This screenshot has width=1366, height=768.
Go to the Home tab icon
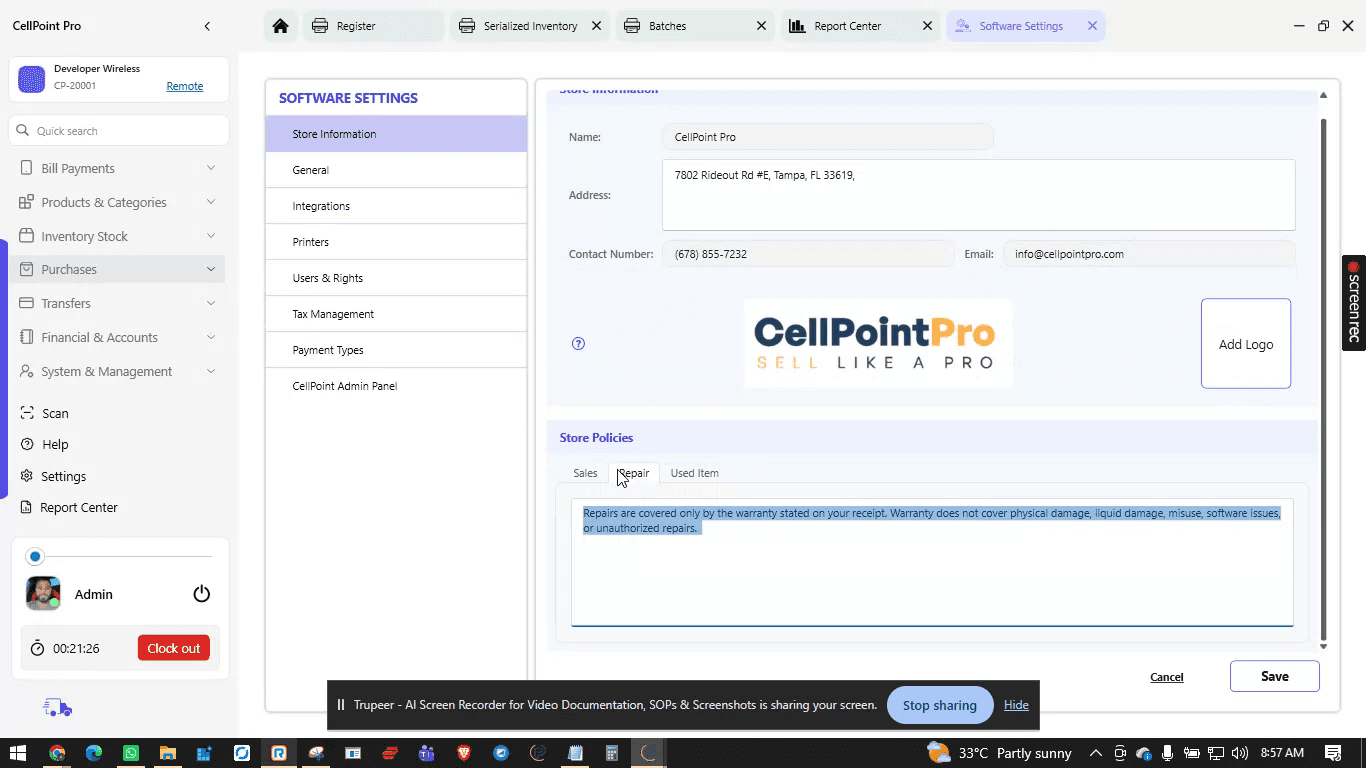coord(280,26)
